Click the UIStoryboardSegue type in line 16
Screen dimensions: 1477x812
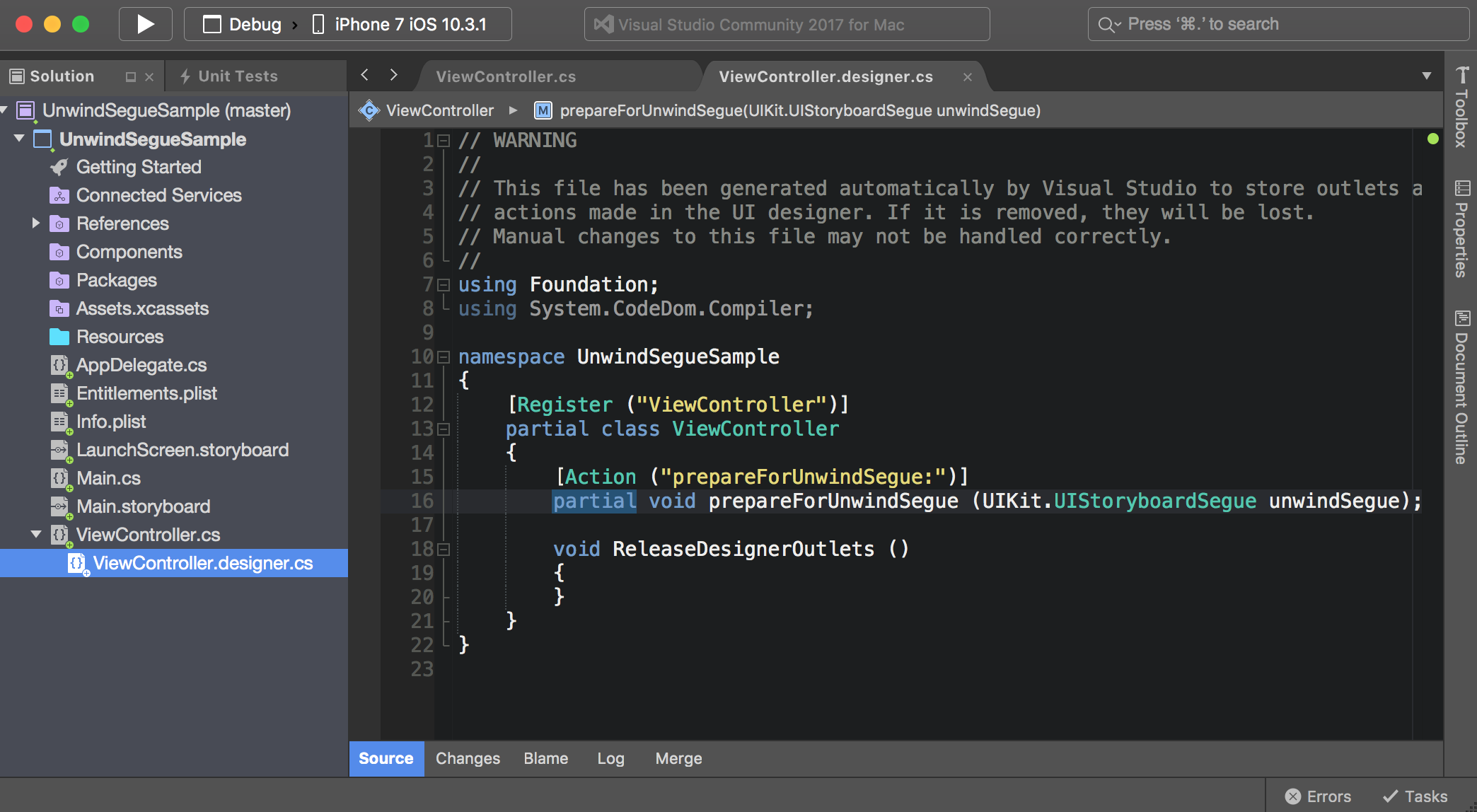[x=1155, y=501]
